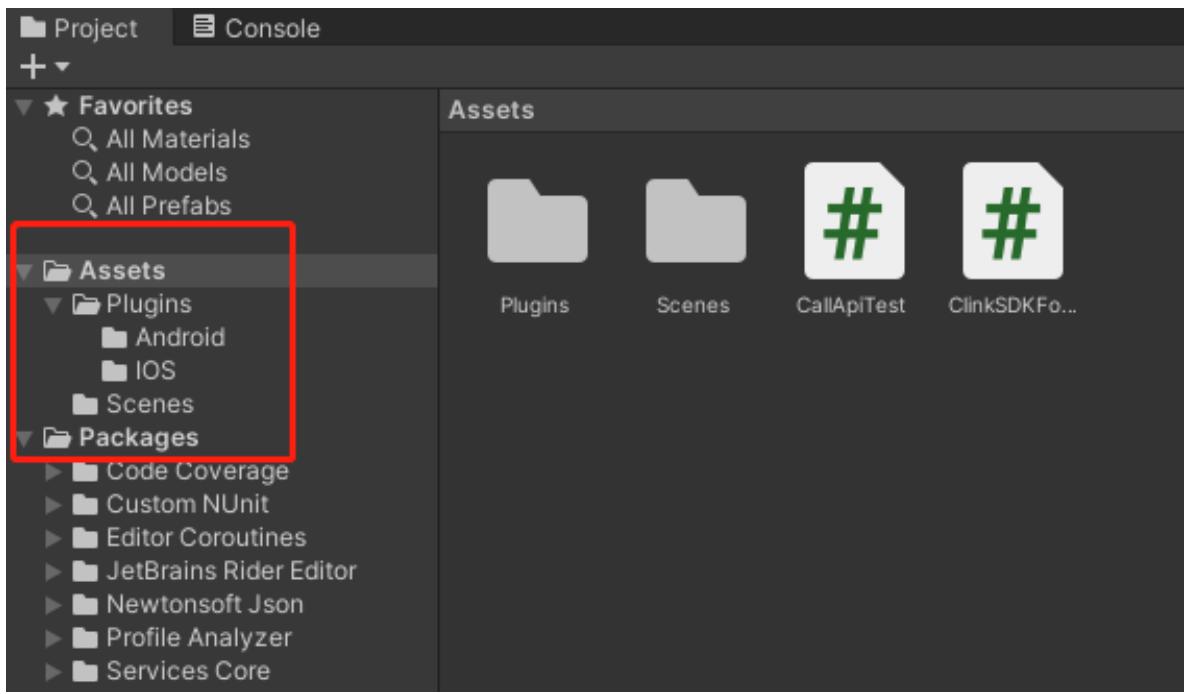Open the Scenes folder thumbnail
Image resolution: width=1186 pixels, height=694 pixels.
point(695,221)
